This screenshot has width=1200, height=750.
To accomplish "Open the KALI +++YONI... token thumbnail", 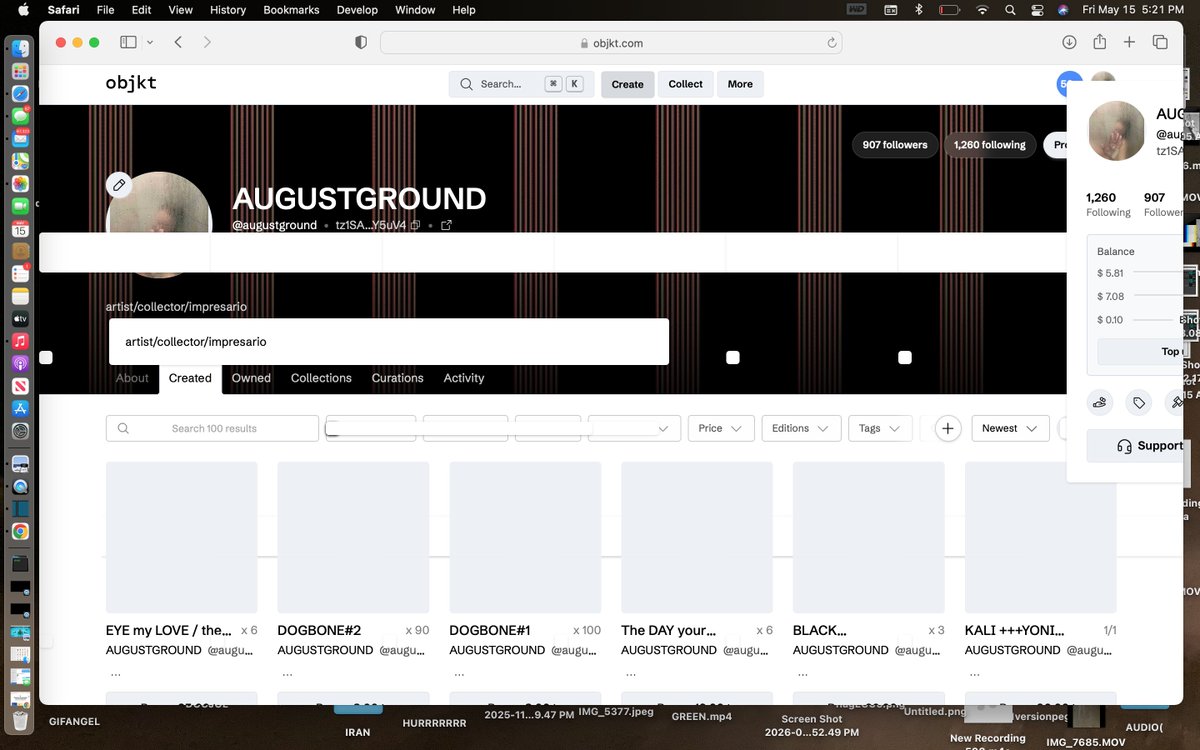I will tap(1041, 537).
